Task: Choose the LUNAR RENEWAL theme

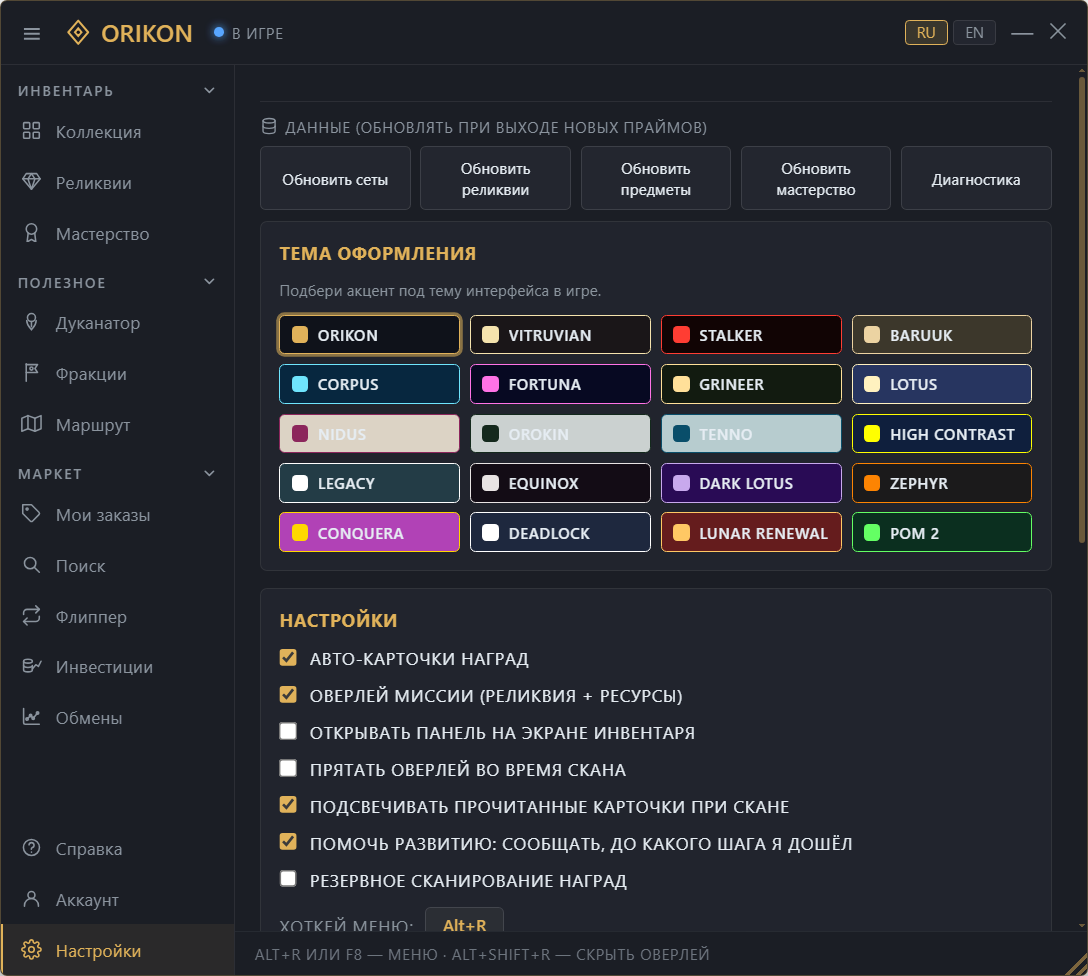Action: (x=751, y=532)
